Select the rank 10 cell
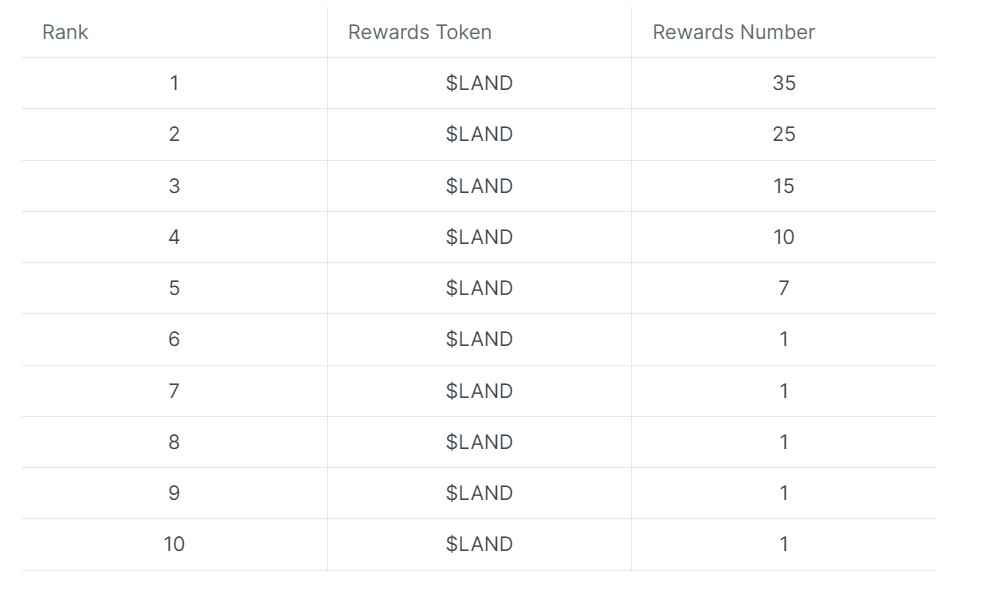The image size is (990, 604). 174,545
